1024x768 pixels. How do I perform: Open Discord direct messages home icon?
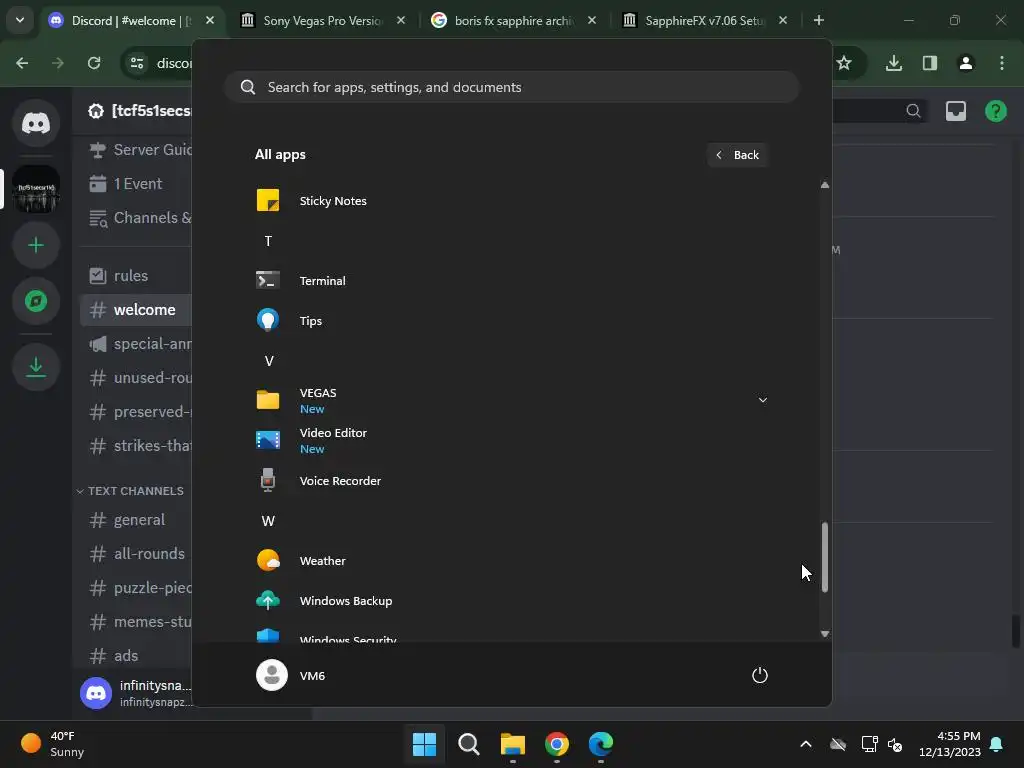[36, 123]
